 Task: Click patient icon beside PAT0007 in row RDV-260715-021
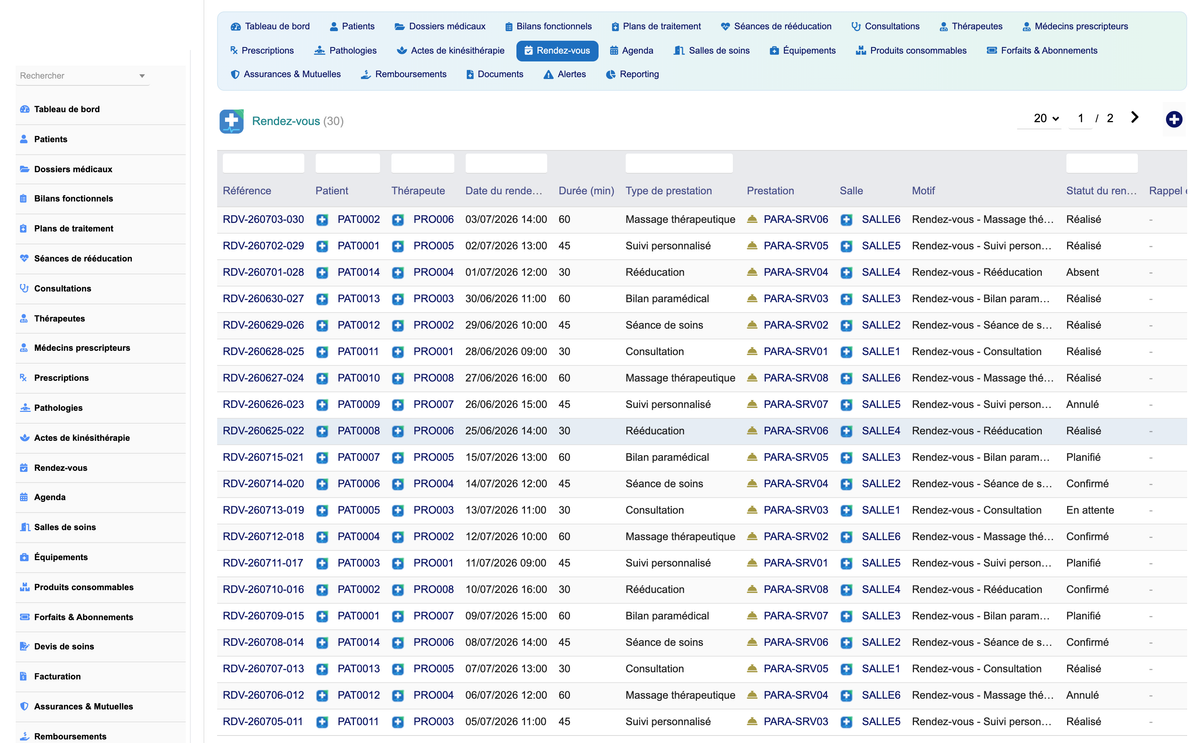[322, 458]
